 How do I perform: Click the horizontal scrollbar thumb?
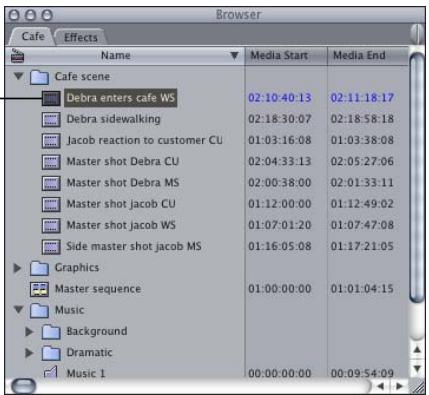23,386
